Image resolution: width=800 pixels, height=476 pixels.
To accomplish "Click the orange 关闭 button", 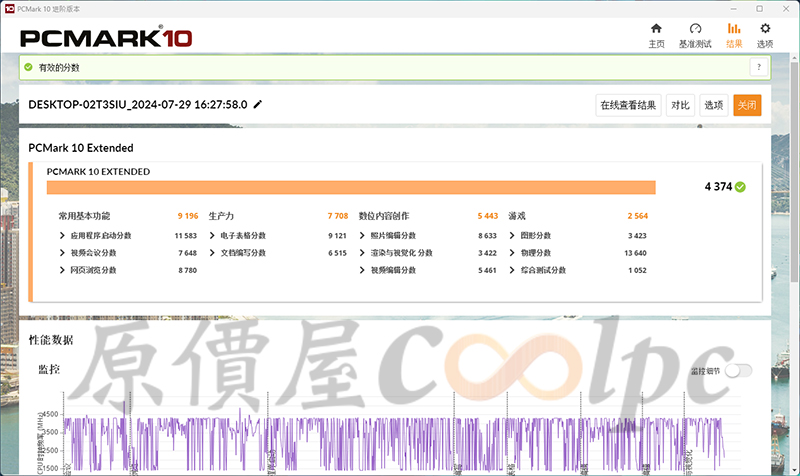I will click(747, 105).
